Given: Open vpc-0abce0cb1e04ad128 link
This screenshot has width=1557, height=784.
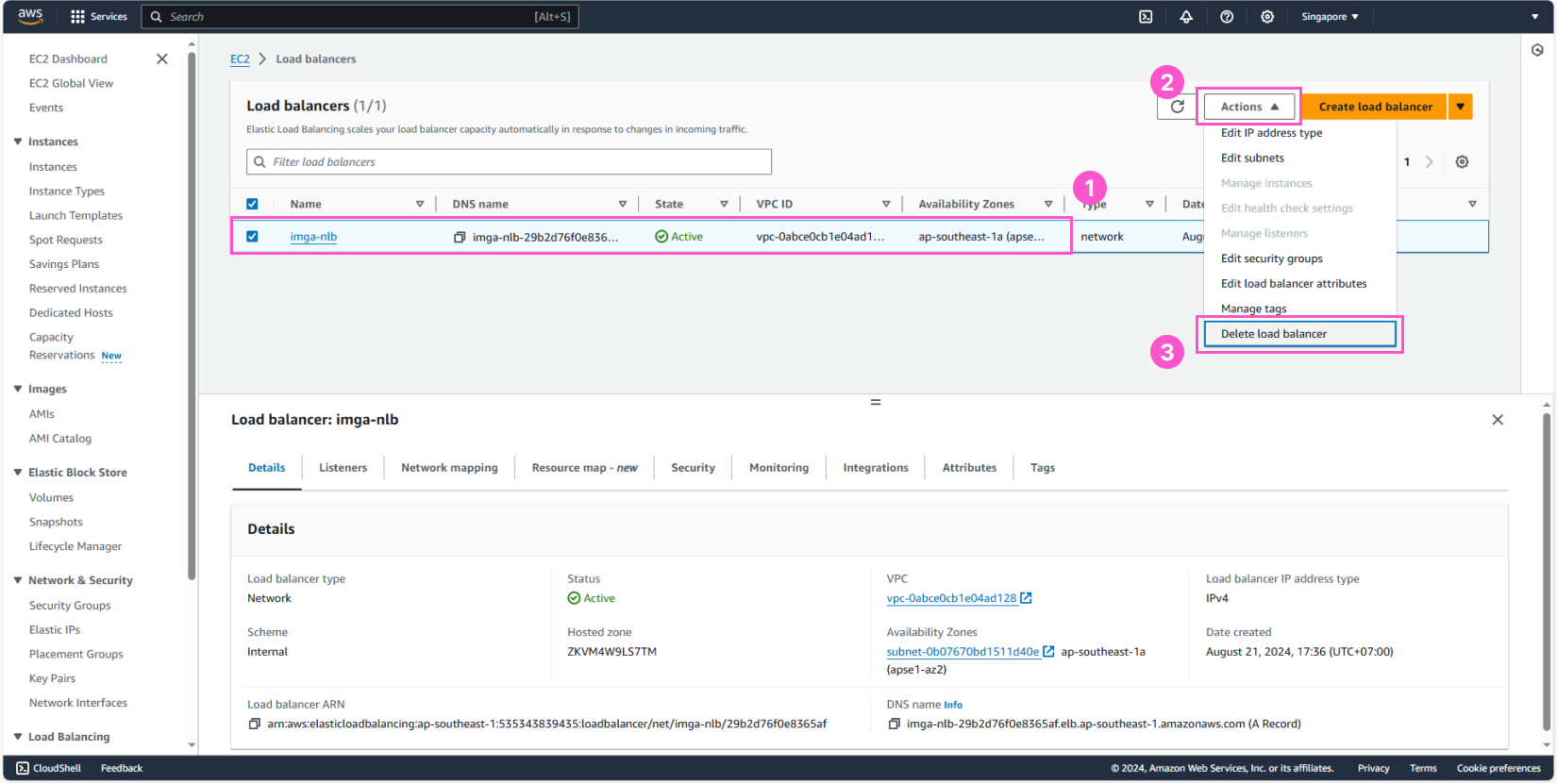Looking at the screenshot, I should click(951, 598).
